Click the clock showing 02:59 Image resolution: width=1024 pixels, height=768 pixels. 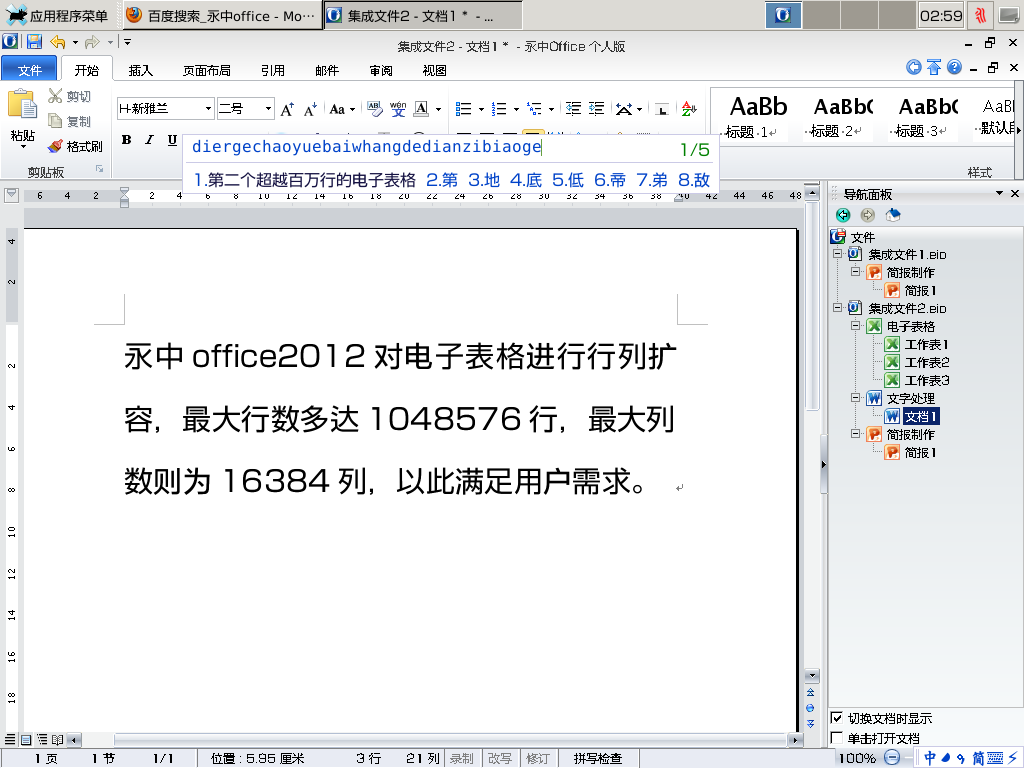click(940, 16)
